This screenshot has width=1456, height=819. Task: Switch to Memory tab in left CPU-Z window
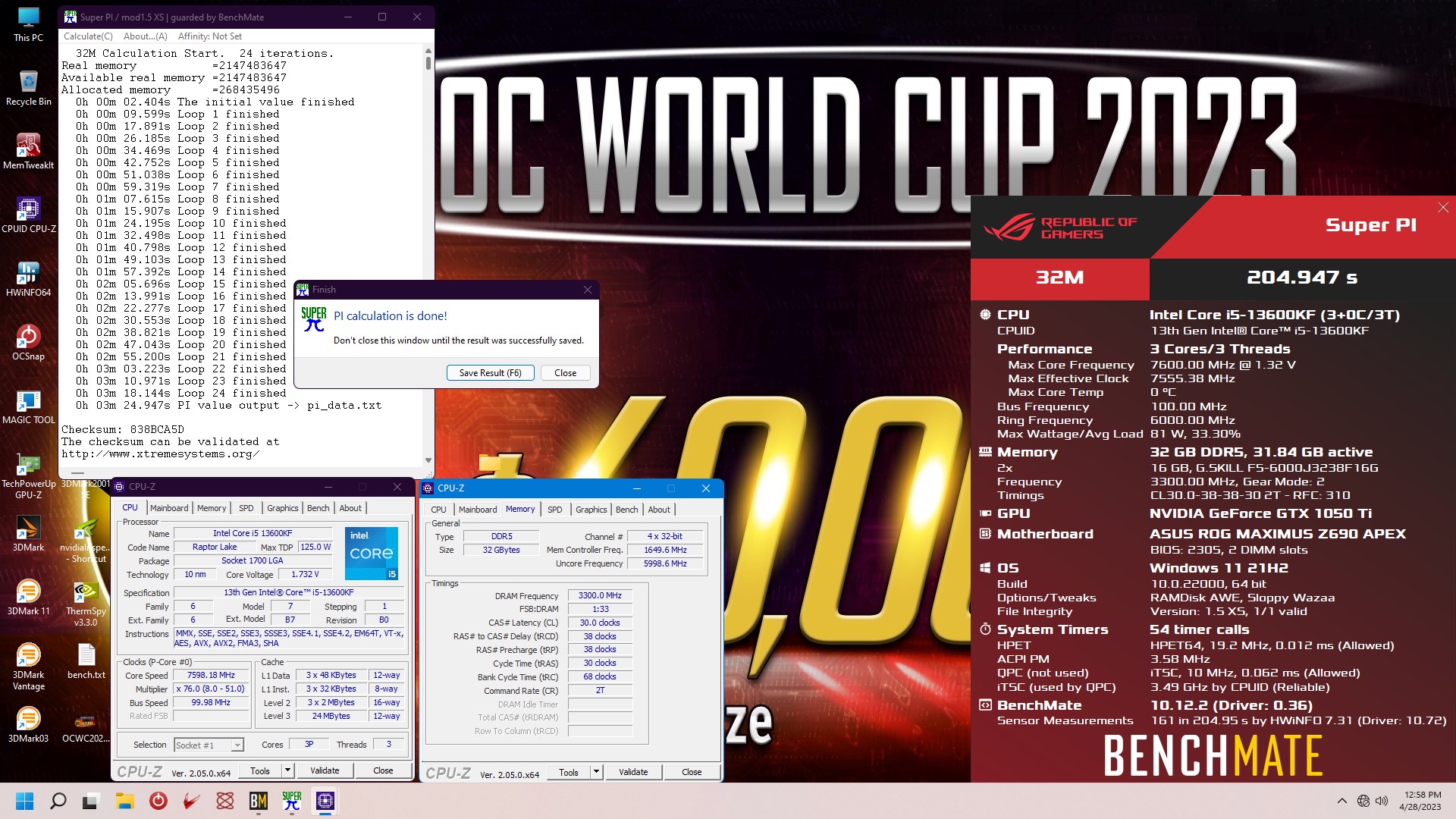pyautogui.click(x=212, y=508)
